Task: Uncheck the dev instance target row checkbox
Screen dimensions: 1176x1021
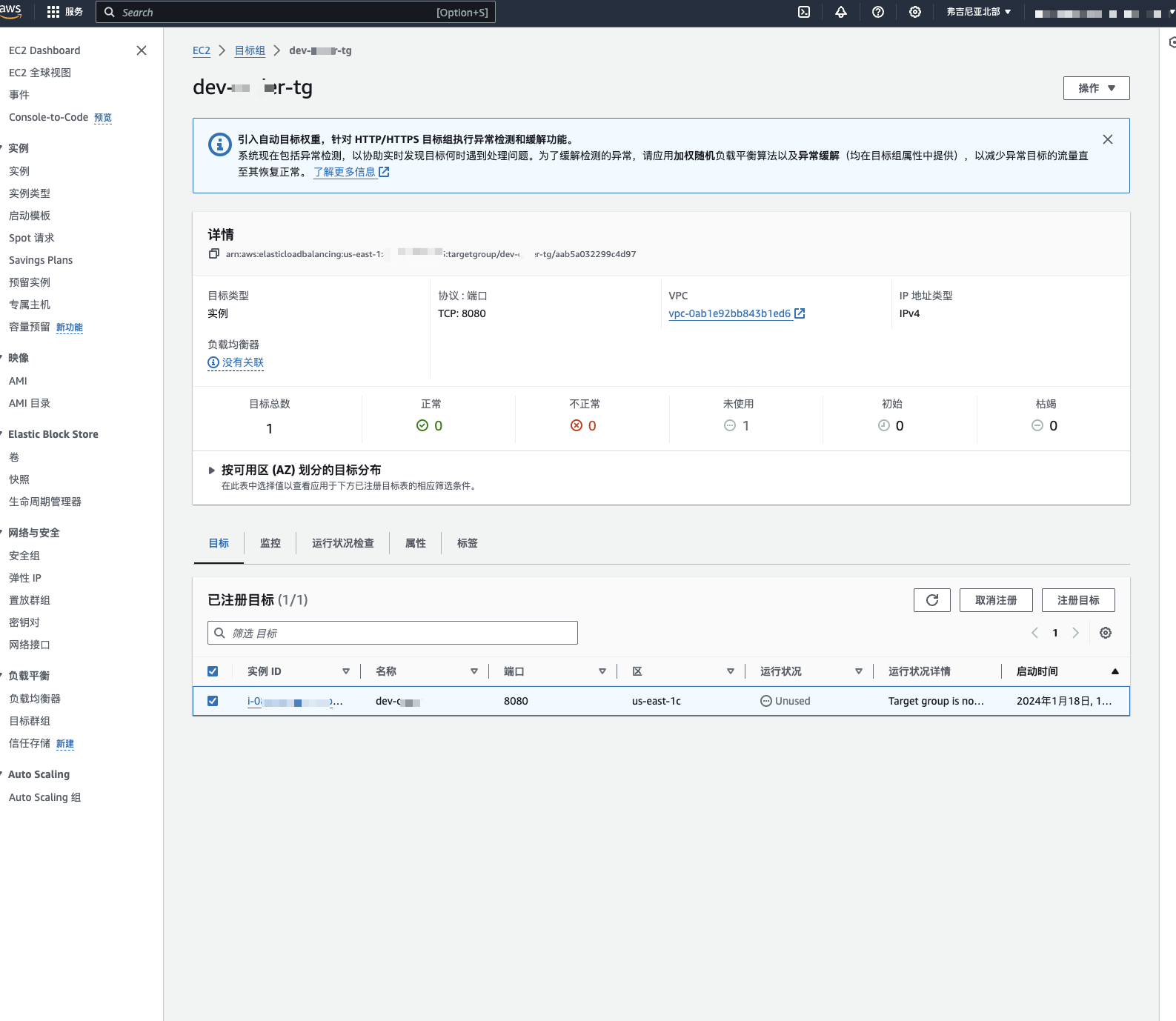Action: [x=213, y=701]
